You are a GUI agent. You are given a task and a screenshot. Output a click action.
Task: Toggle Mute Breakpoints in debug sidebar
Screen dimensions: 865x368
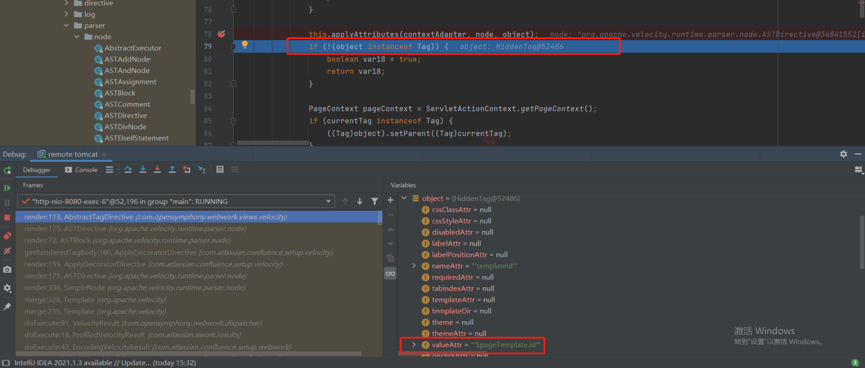pos(7,250)
